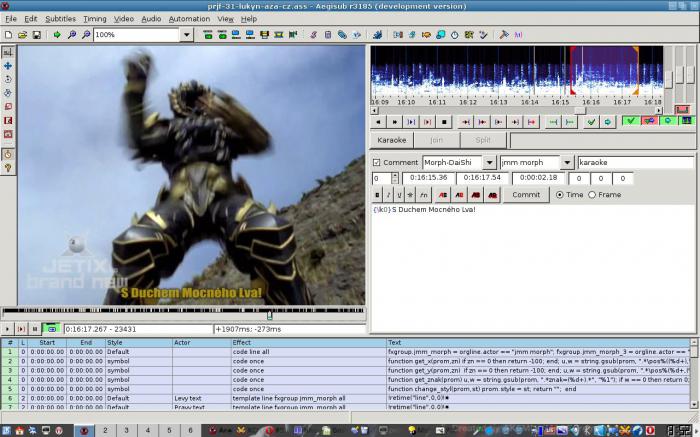Viewport: 700px width, 437px height.
Task: Click the effect field containing karaoke
Action: [x=636, y=162]
